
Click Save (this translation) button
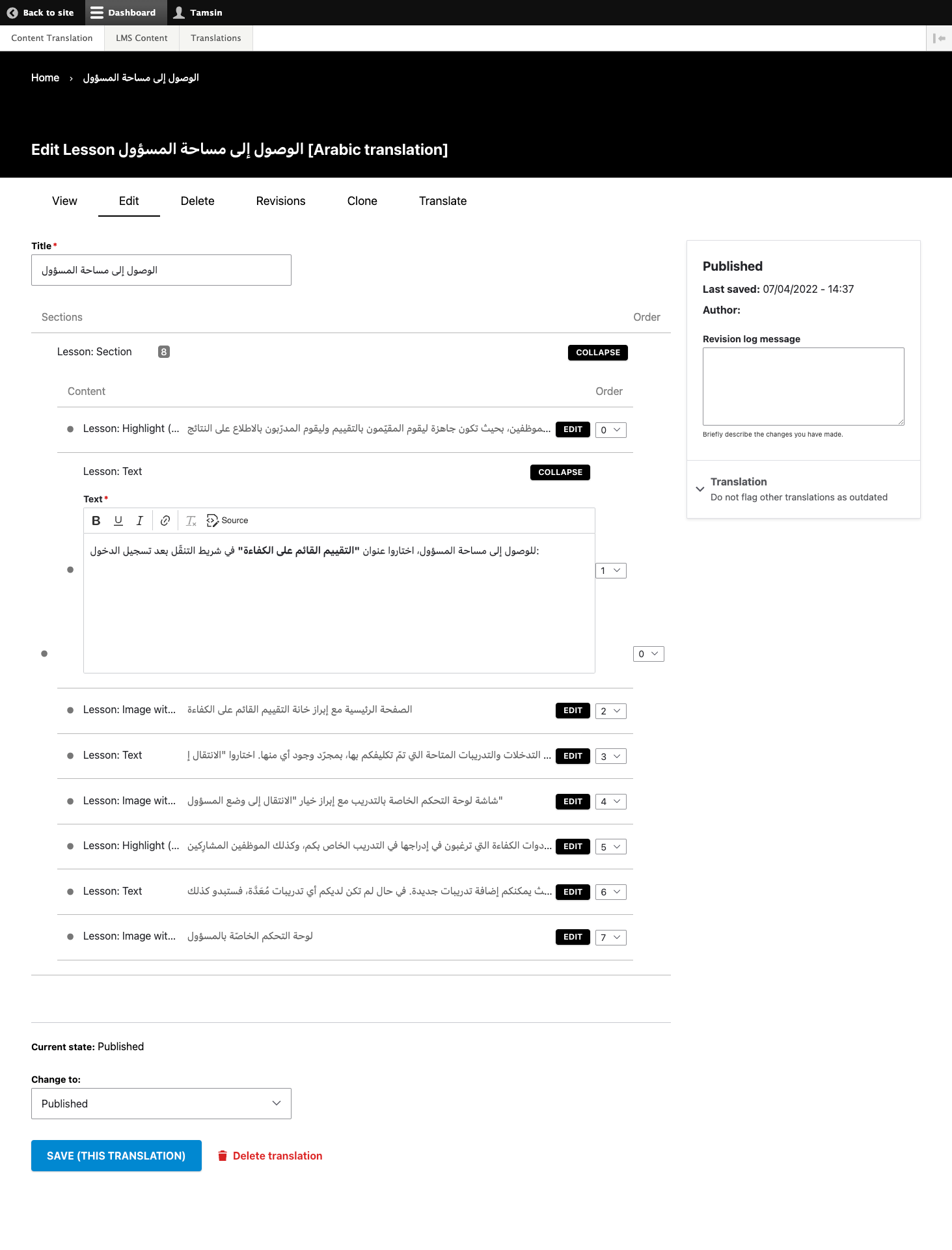point(116,1156)
